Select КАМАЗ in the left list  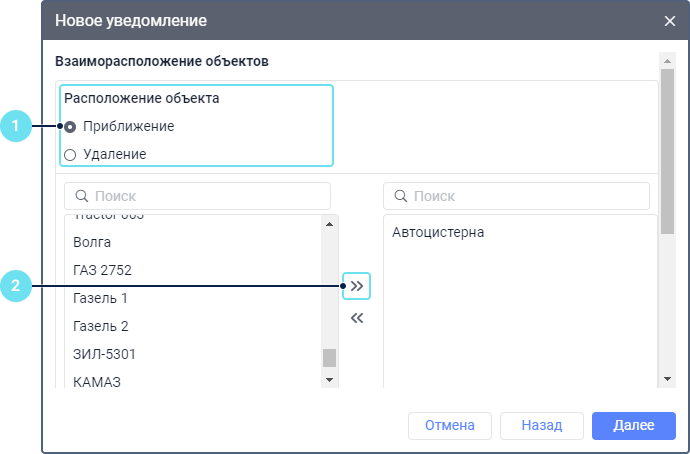click(x=97, y=381)
